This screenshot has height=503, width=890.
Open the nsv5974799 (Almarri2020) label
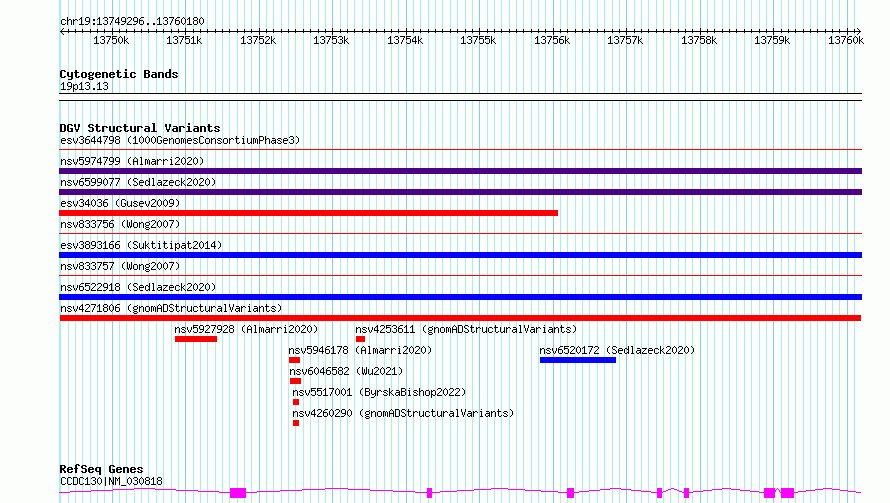[x=132, y=161]
